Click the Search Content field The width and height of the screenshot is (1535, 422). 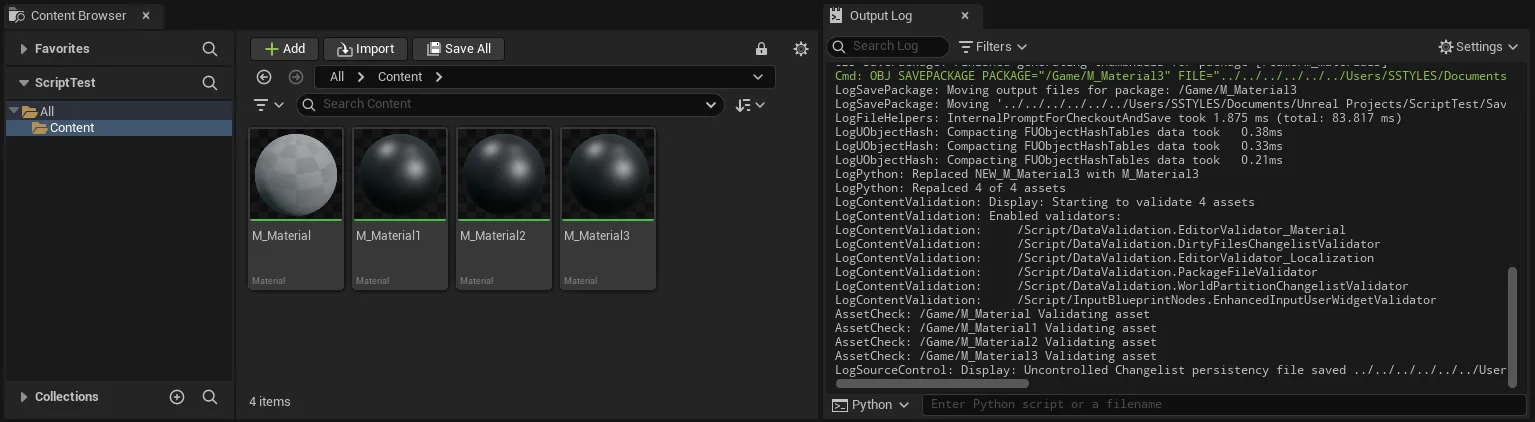(510, 104)
